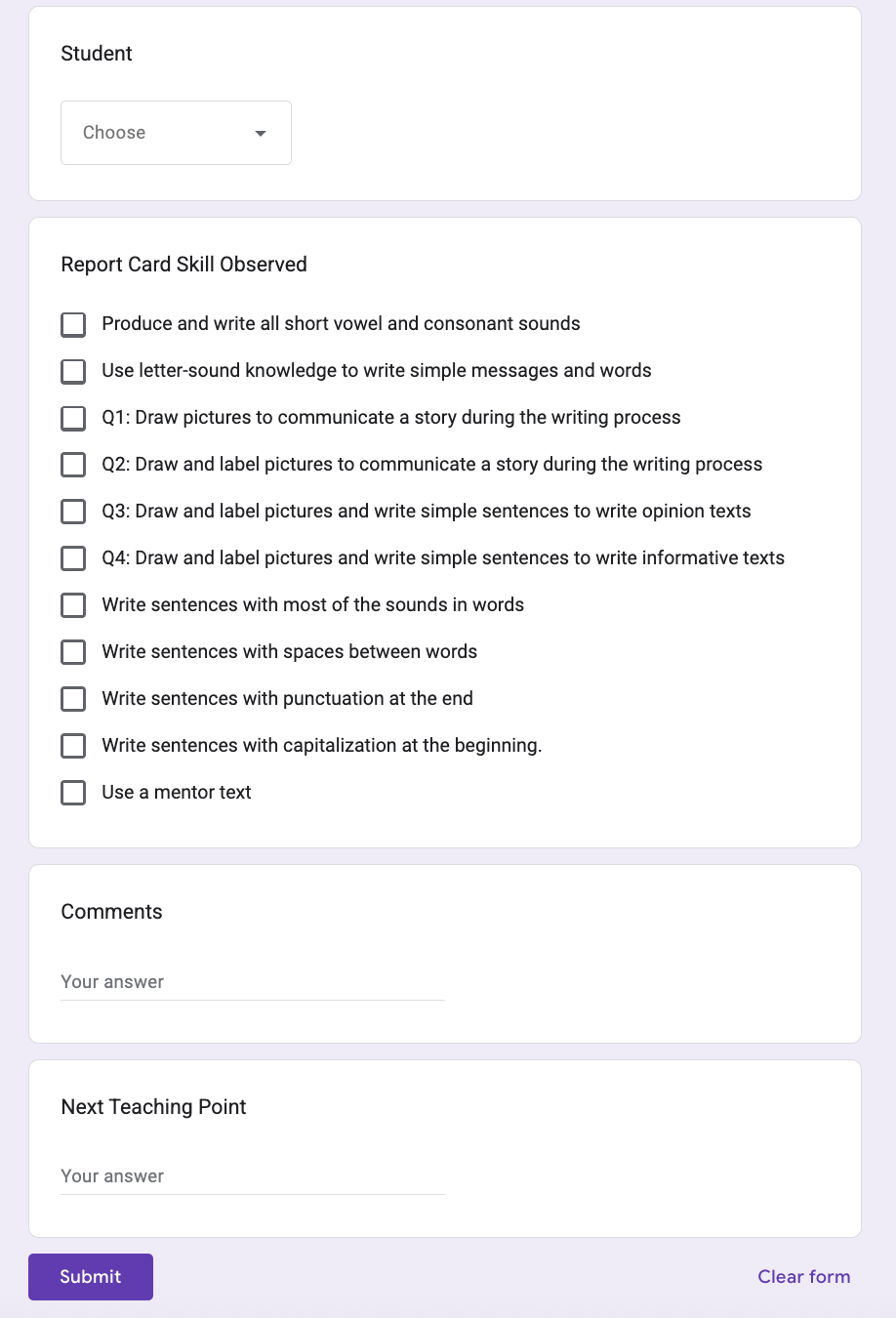Viewport: 896px width, 1318px height.
Task: Click the Student dropdown arrow icon
Action: 261,133
